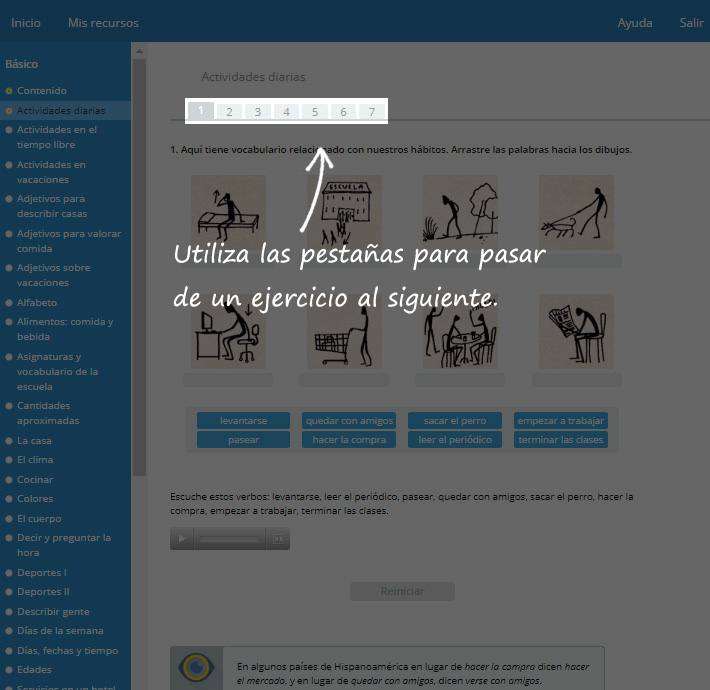Viewport: 710px width, 690px height.
Task: Click the school building drawing
Action: (345, 212)
